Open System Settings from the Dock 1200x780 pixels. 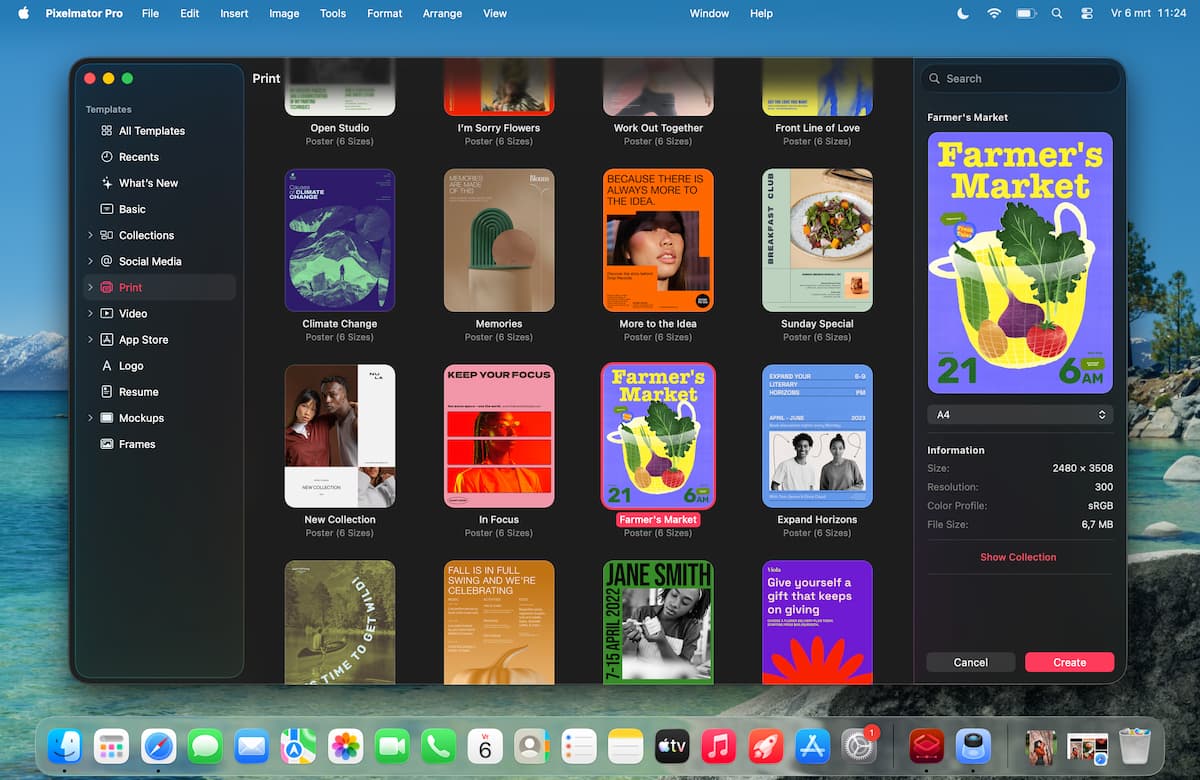[859, 746]
